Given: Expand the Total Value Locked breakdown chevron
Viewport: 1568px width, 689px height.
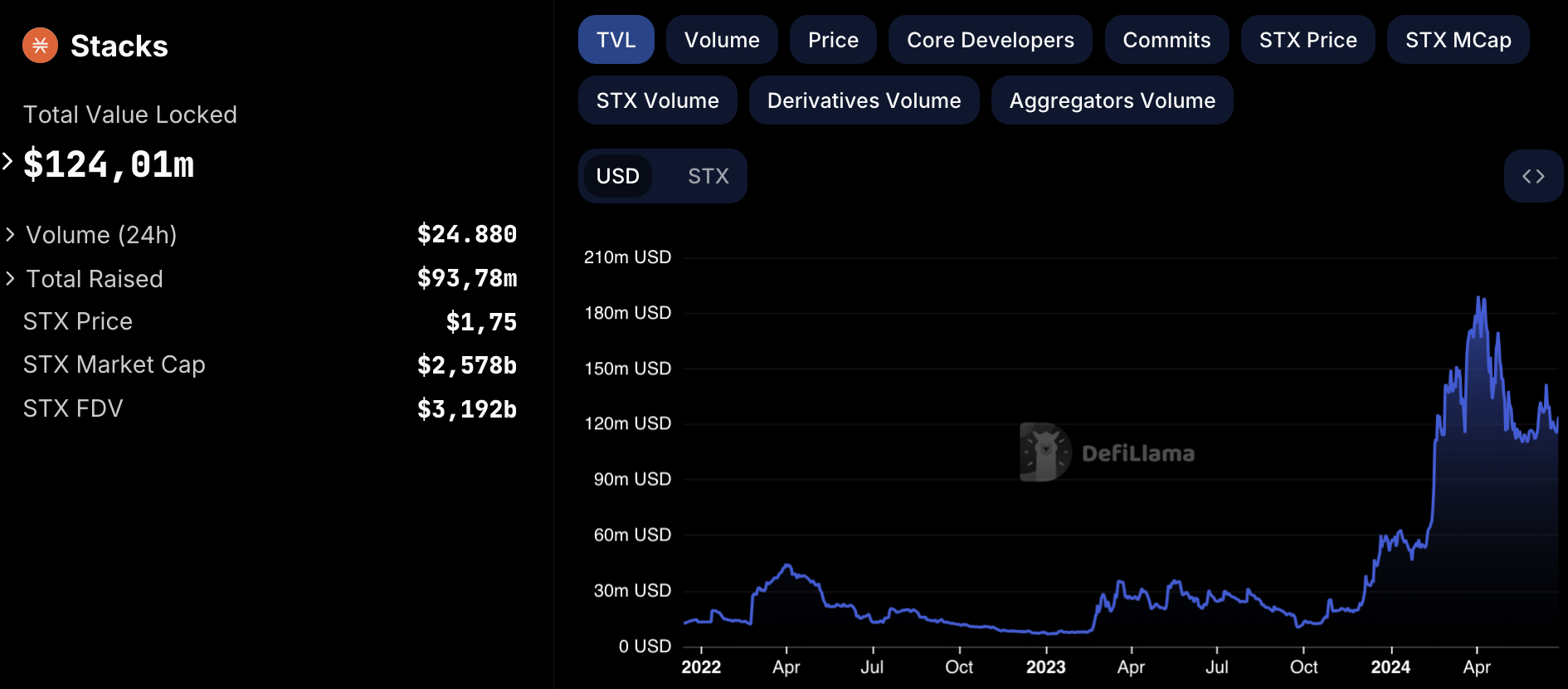Looking at the screenshot, I should [x=7, y=161].
